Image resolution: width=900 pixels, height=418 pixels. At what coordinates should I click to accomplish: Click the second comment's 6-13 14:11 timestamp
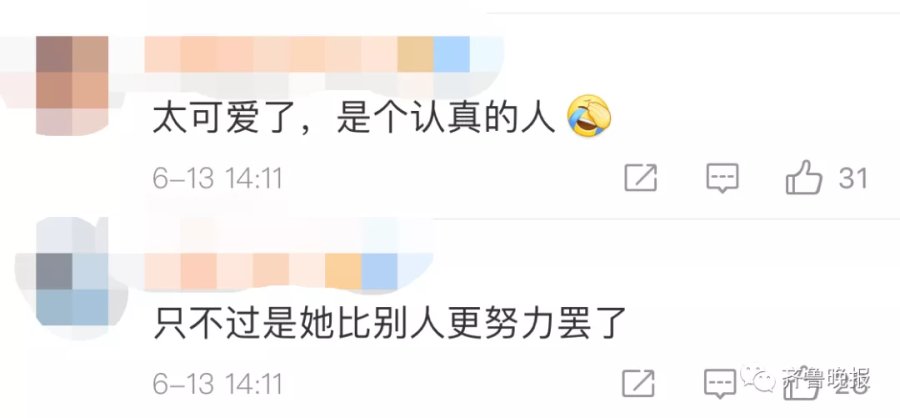218,384
